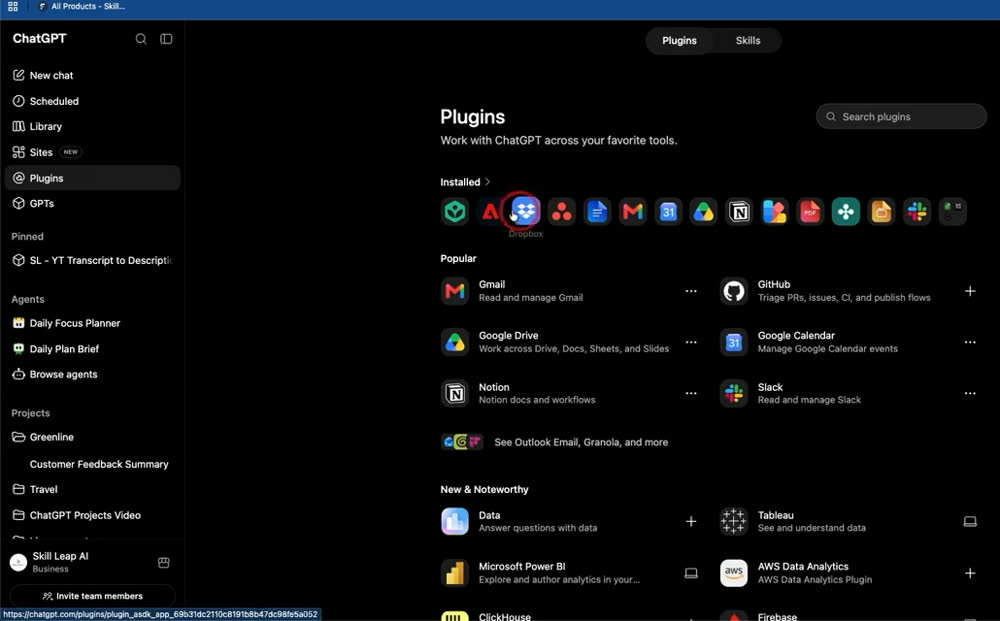Expand the Installed plugins chevron
Screen dimensions: 1000x621
488,182
